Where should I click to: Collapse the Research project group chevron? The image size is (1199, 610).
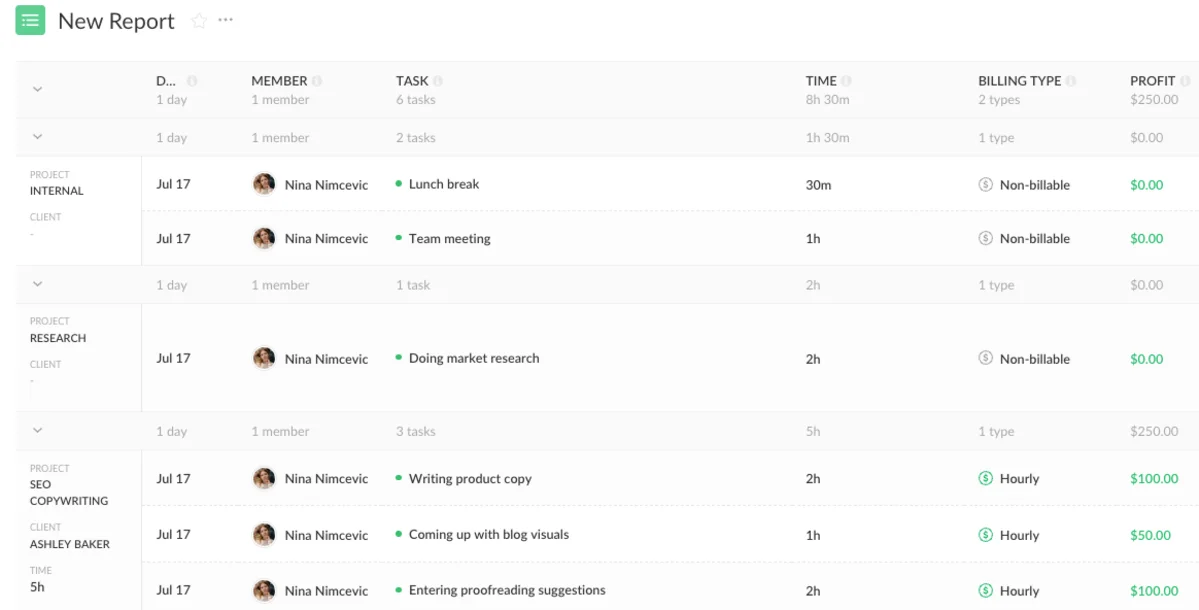coord(37,284)
